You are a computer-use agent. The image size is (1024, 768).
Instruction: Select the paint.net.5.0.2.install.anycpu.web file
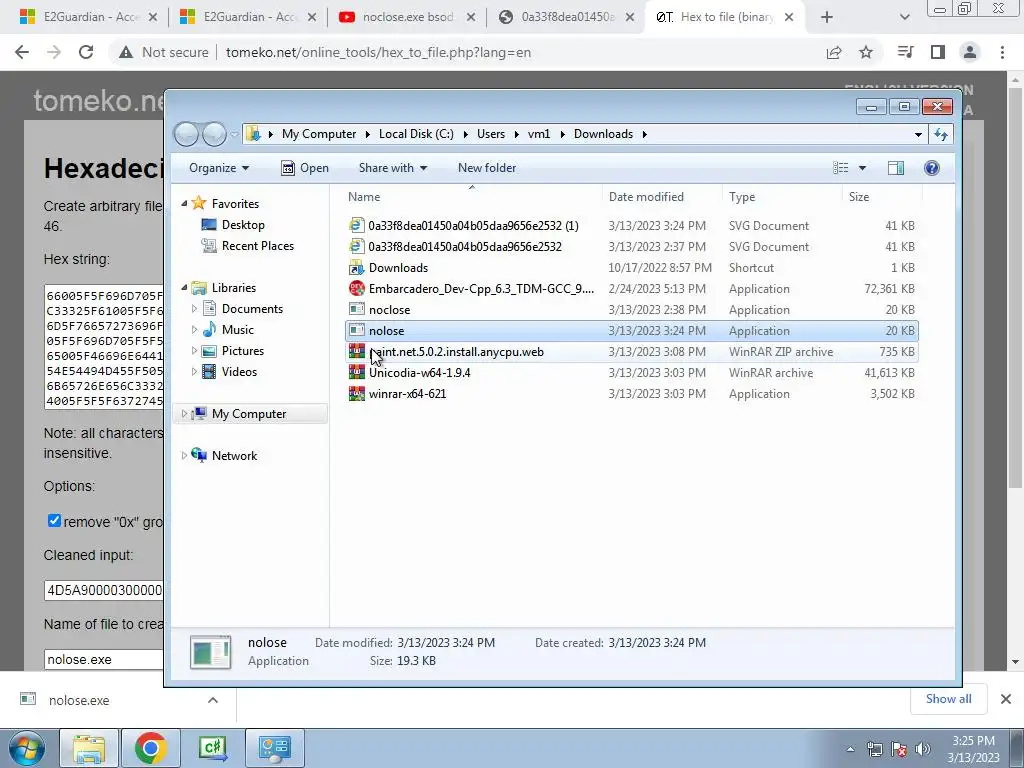[632, 352]
